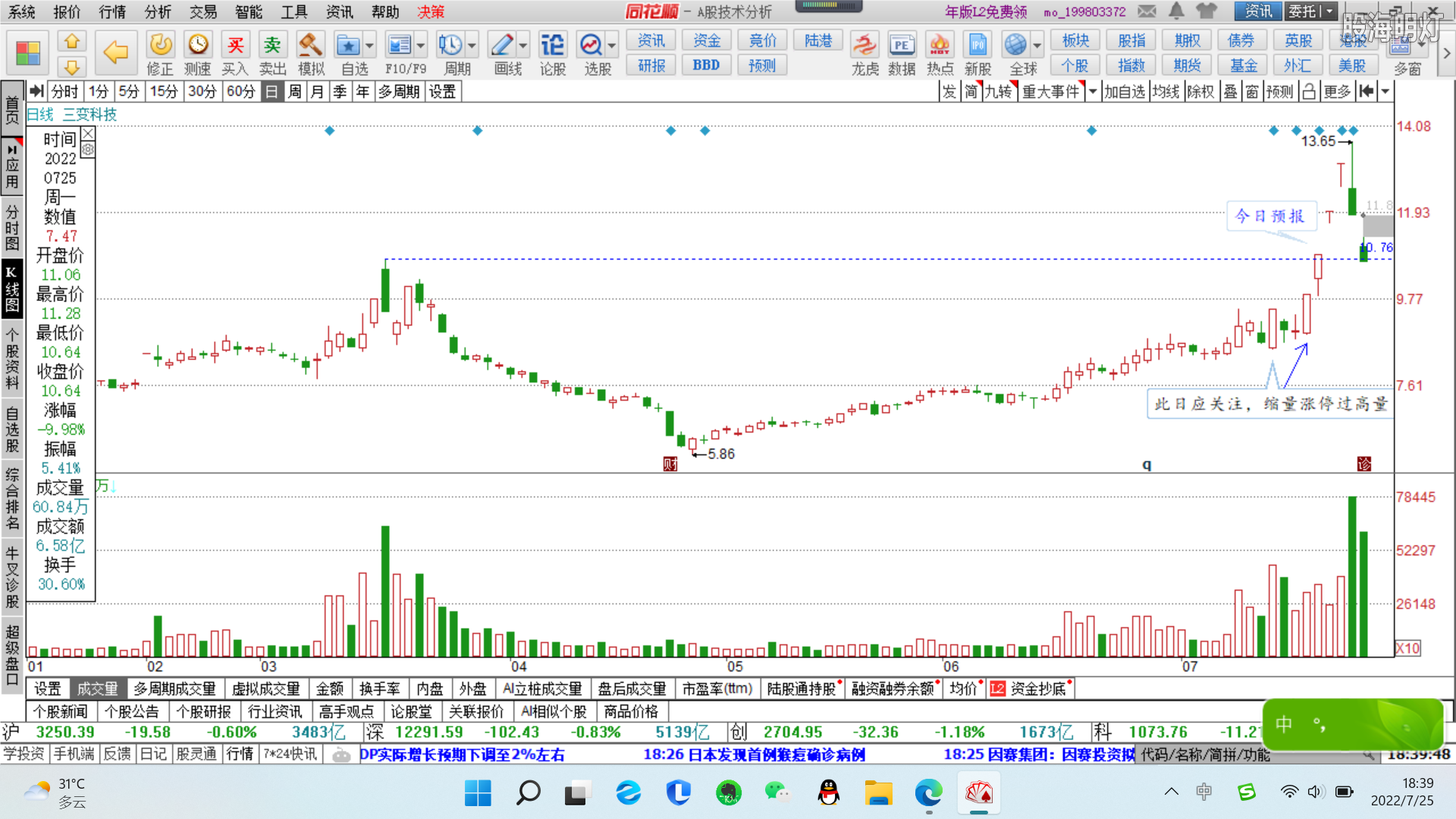Open WeChat from the taskbar
The image size is (1456, 819).
[x=777, y=793]
